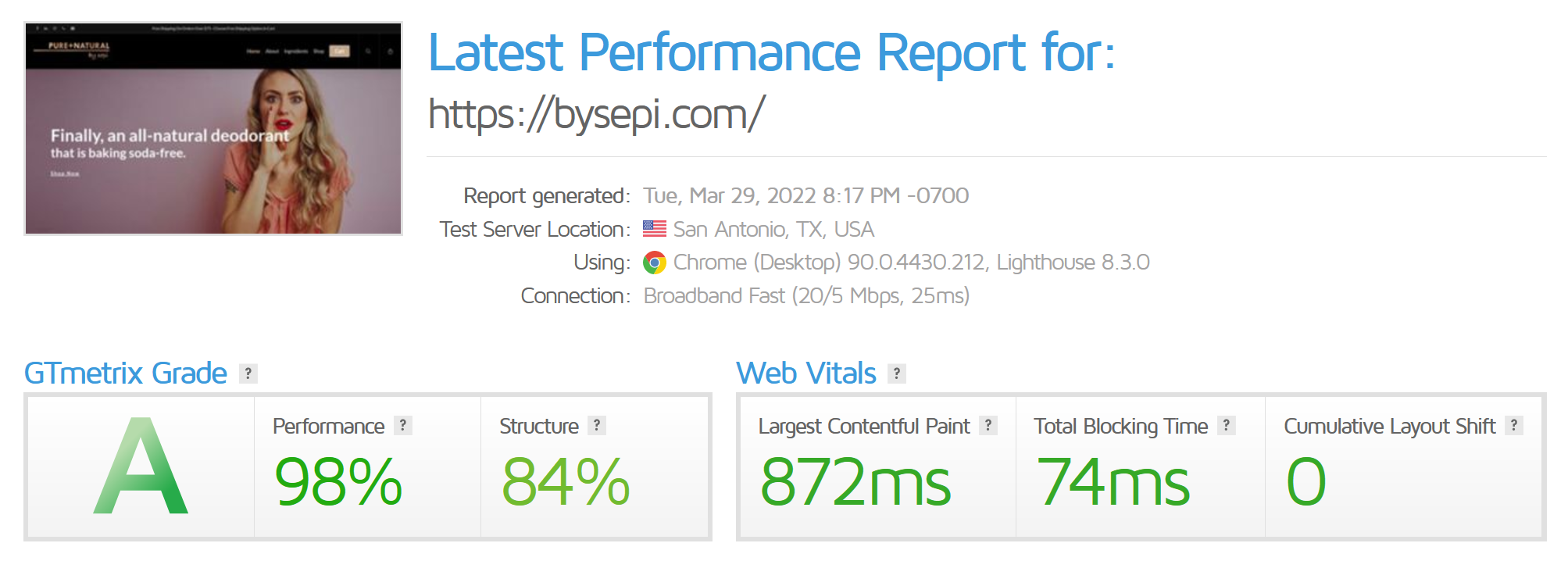Open the Web Vitals help tooltip icon
The height and width of the screenshot is (561, 1568).
(896, 373)
